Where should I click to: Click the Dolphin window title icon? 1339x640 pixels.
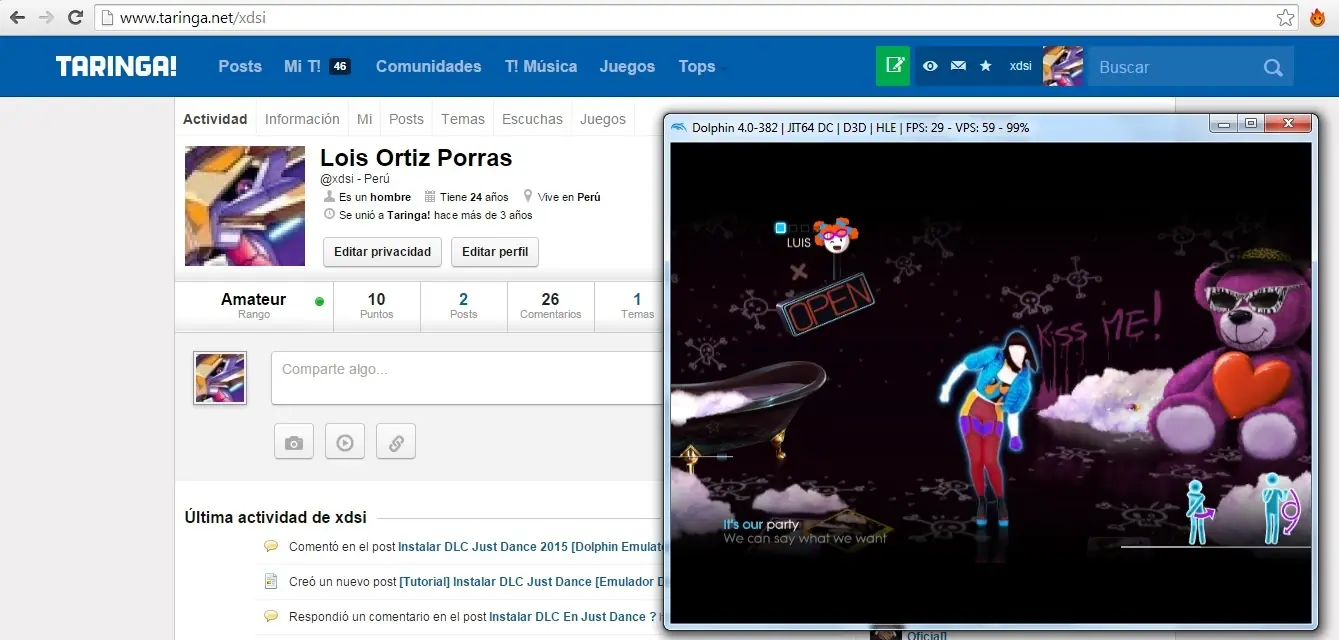point(679,127)
